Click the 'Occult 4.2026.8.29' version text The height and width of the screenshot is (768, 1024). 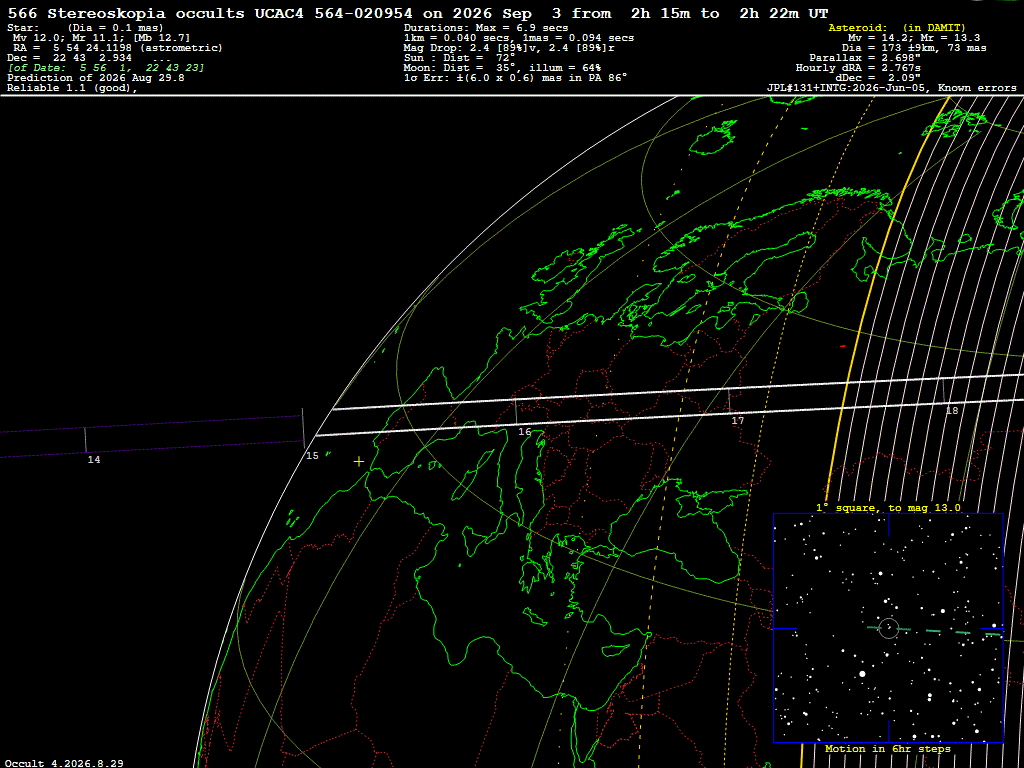click(64, 763)
